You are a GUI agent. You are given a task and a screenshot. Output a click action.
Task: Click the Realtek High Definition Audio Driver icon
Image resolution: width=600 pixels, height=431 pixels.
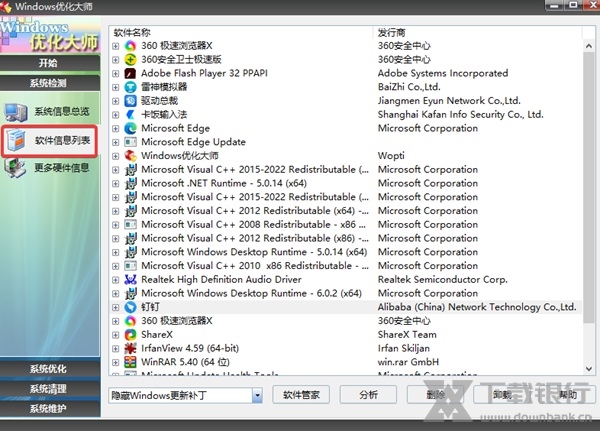(130, 280)
